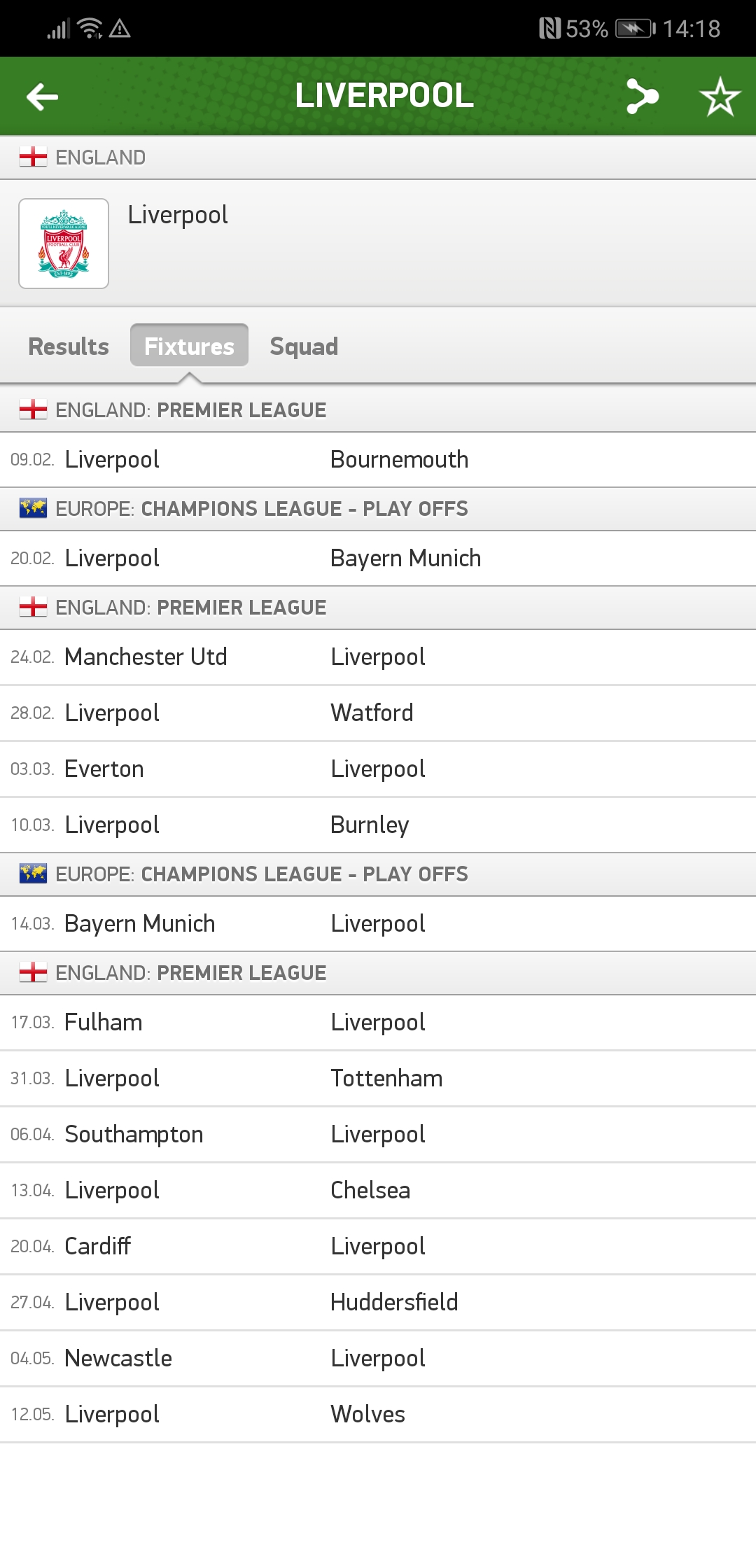Tap the back arrow to leave Liverpool page
The image size is (756, 1568).
[41, 96]
